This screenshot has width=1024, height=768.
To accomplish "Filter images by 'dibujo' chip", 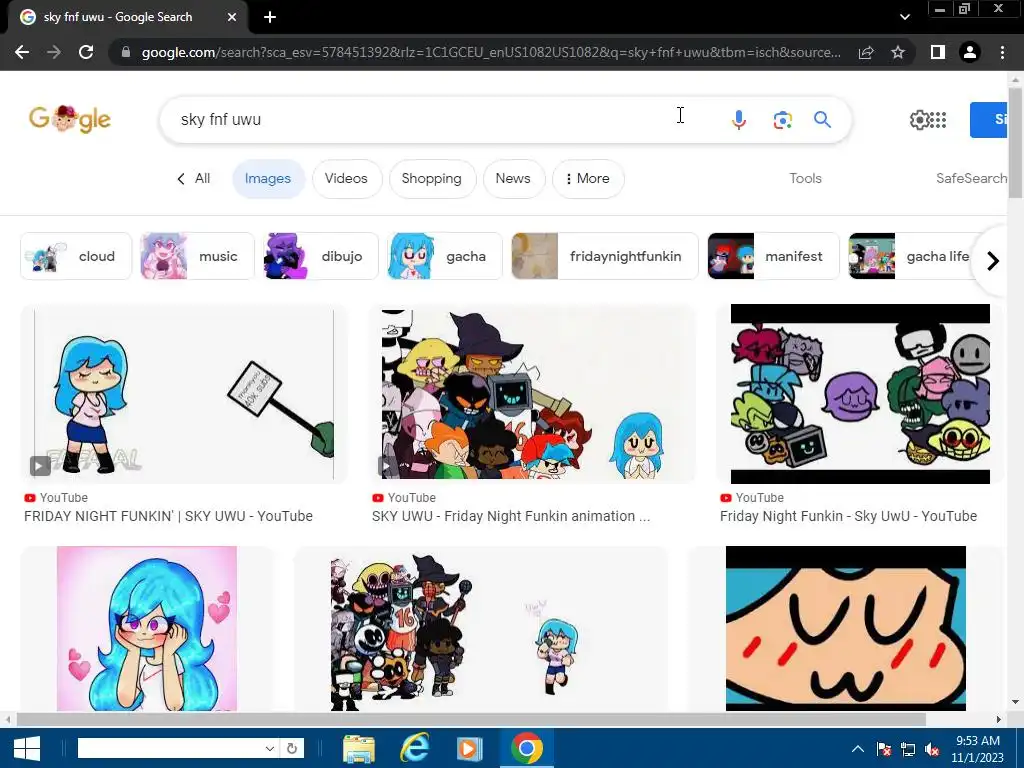I will click(x=321, y=256).
